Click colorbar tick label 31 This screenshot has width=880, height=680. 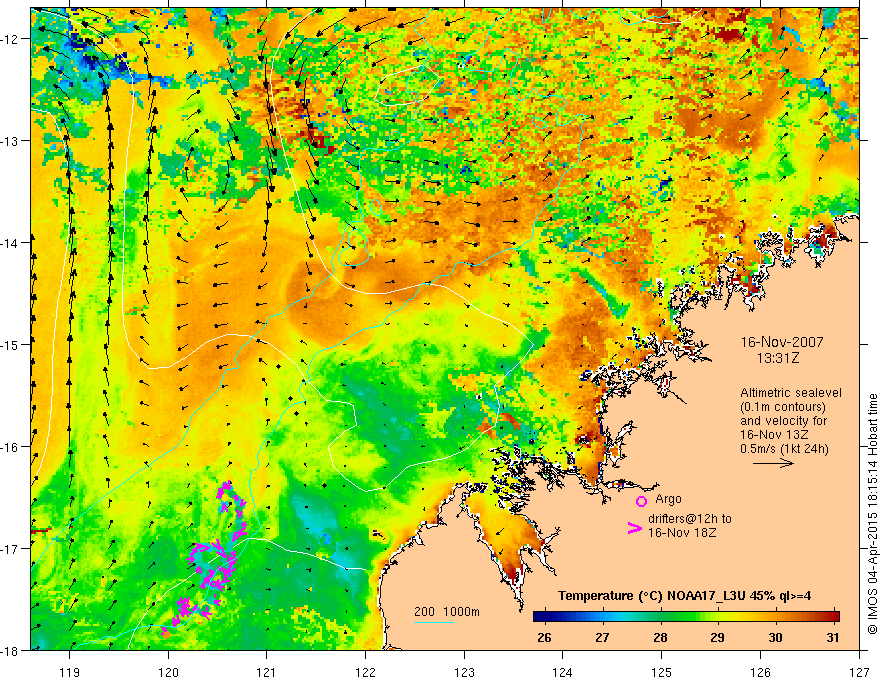coord(833,637)
